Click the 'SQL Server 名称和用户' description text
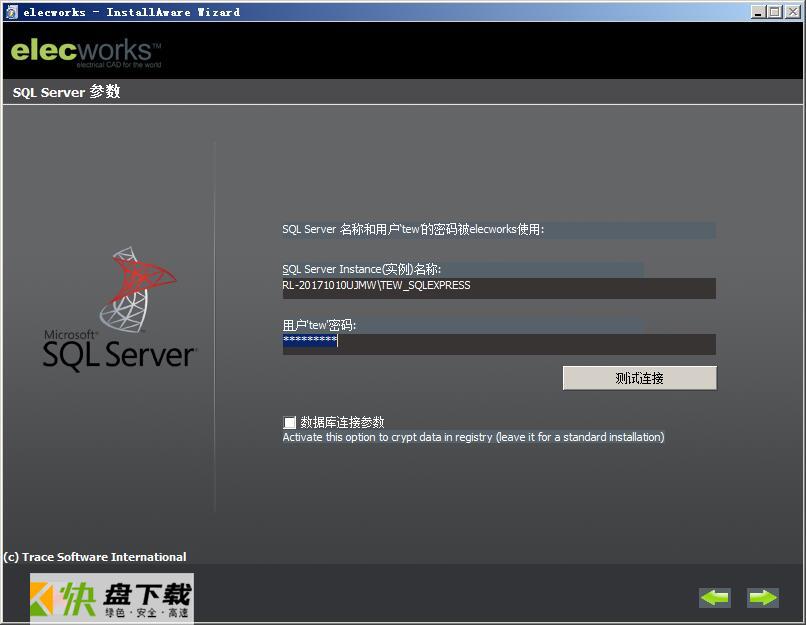This screenshot has width=806, height=625. pyautogui.click(x=413, y=229)
